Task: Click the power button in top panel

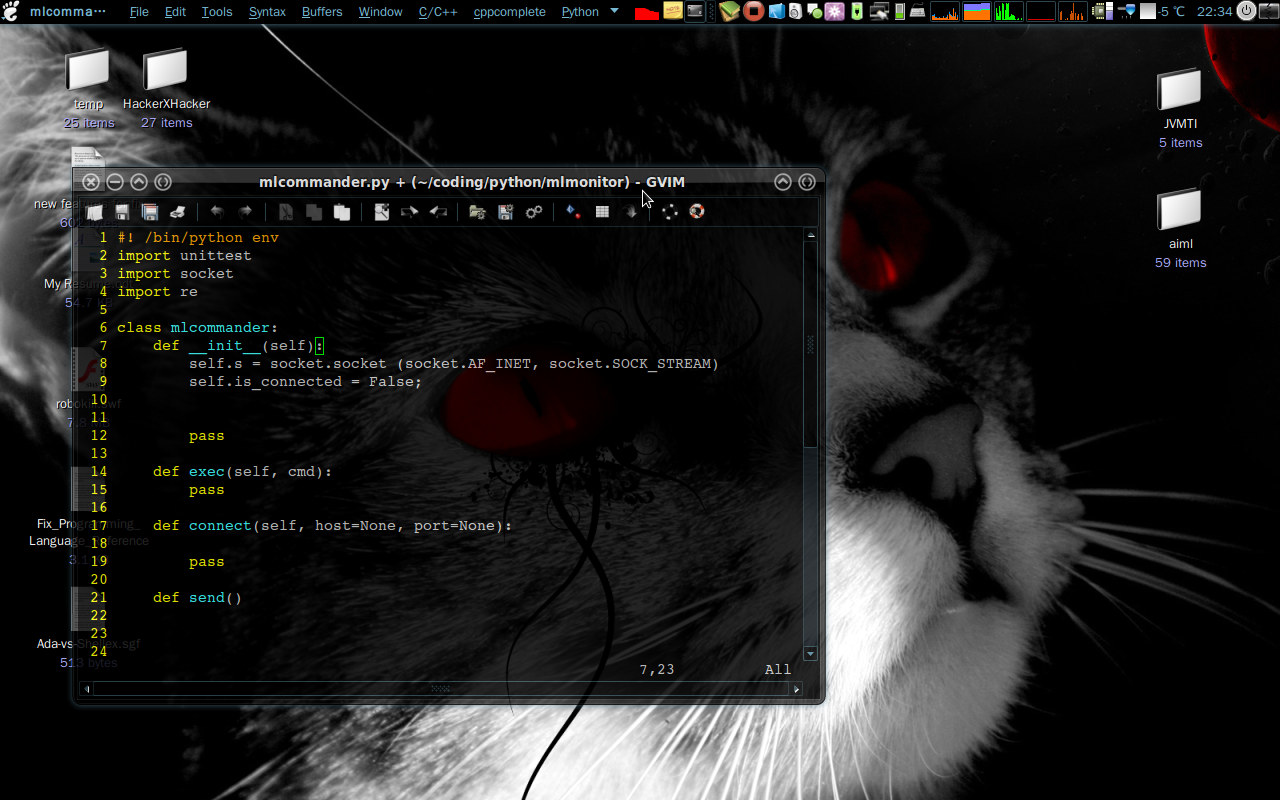Action: pos(1246,12)
